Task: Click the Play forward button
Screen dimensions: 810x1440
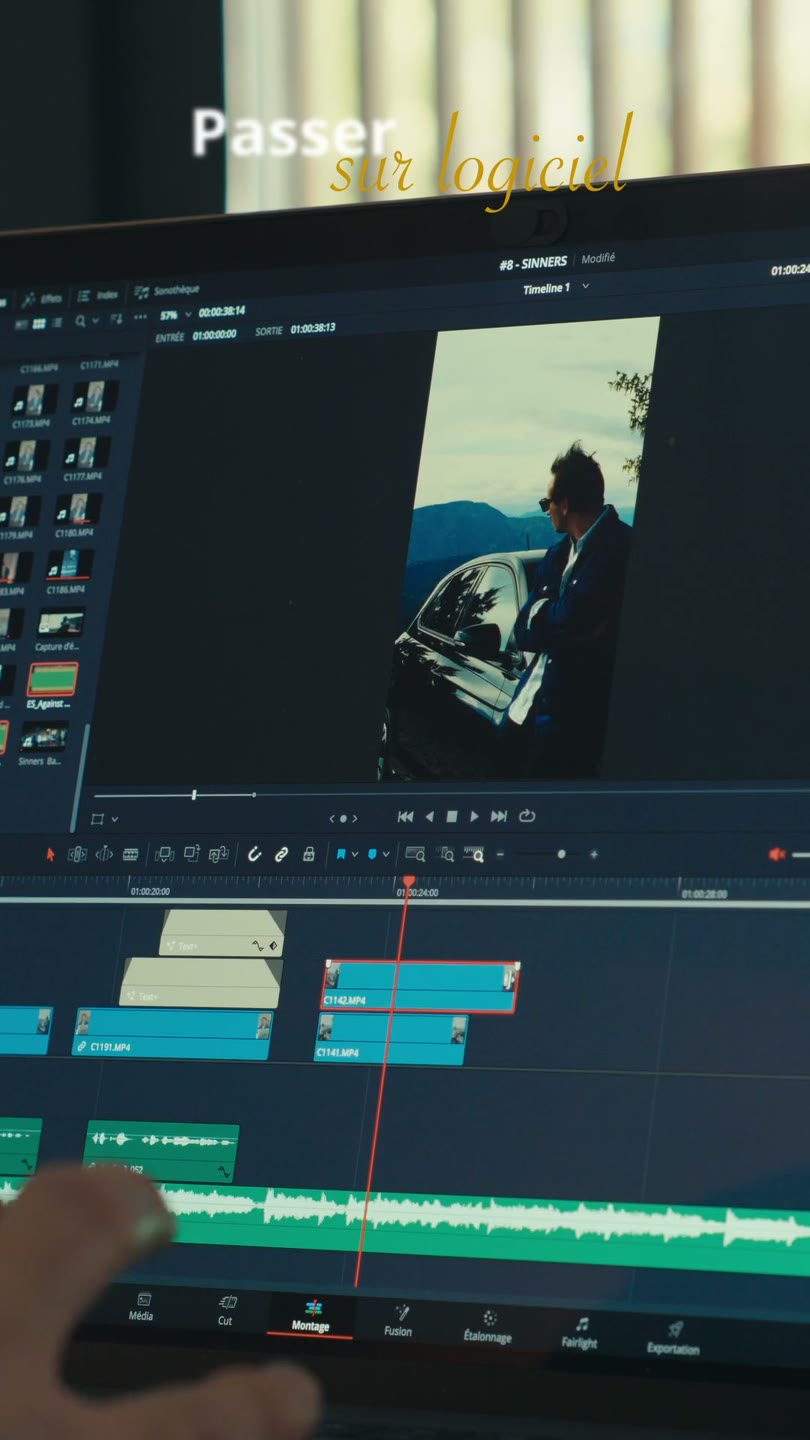Action: [474, 817]
